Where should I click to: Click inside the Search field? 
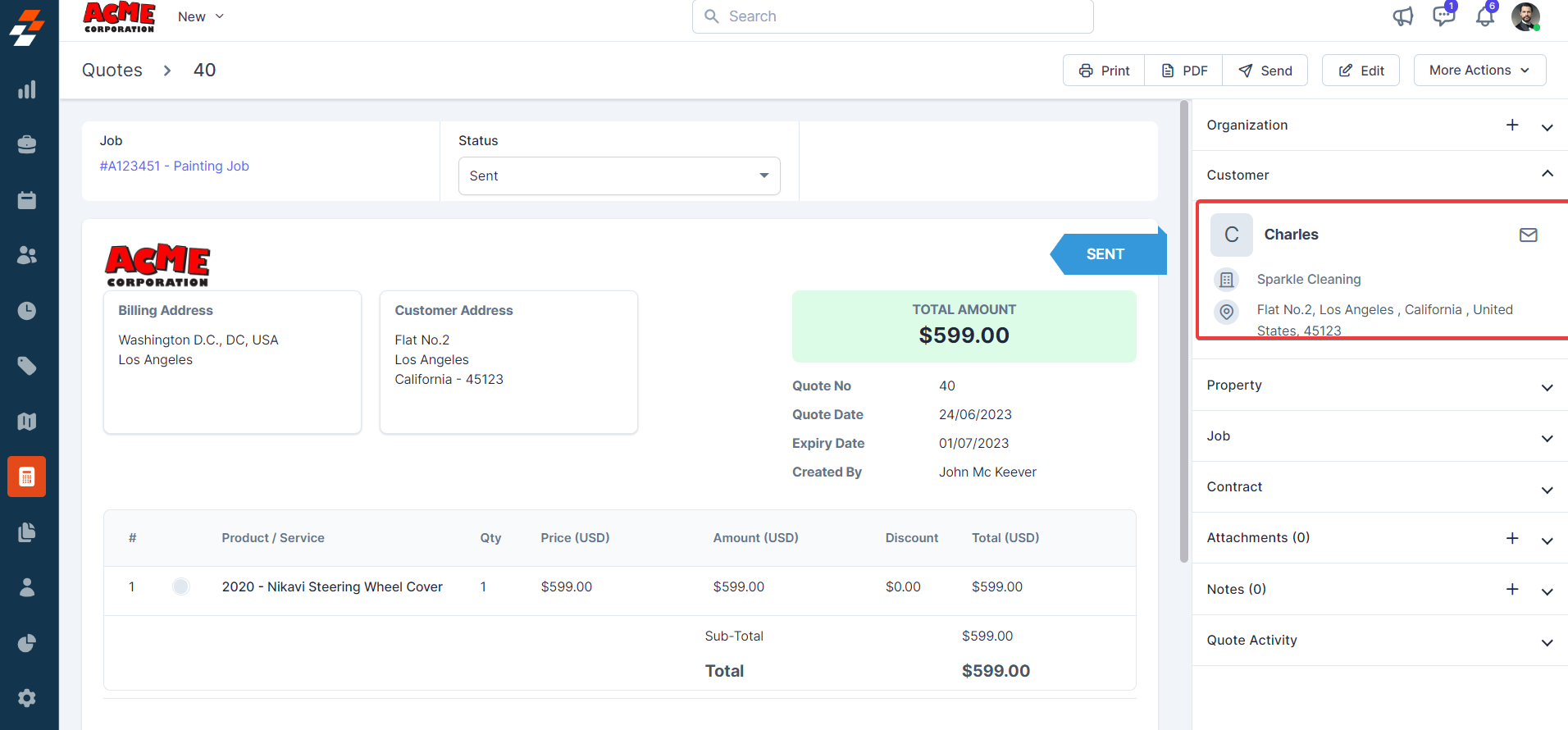tap(892, 16)
